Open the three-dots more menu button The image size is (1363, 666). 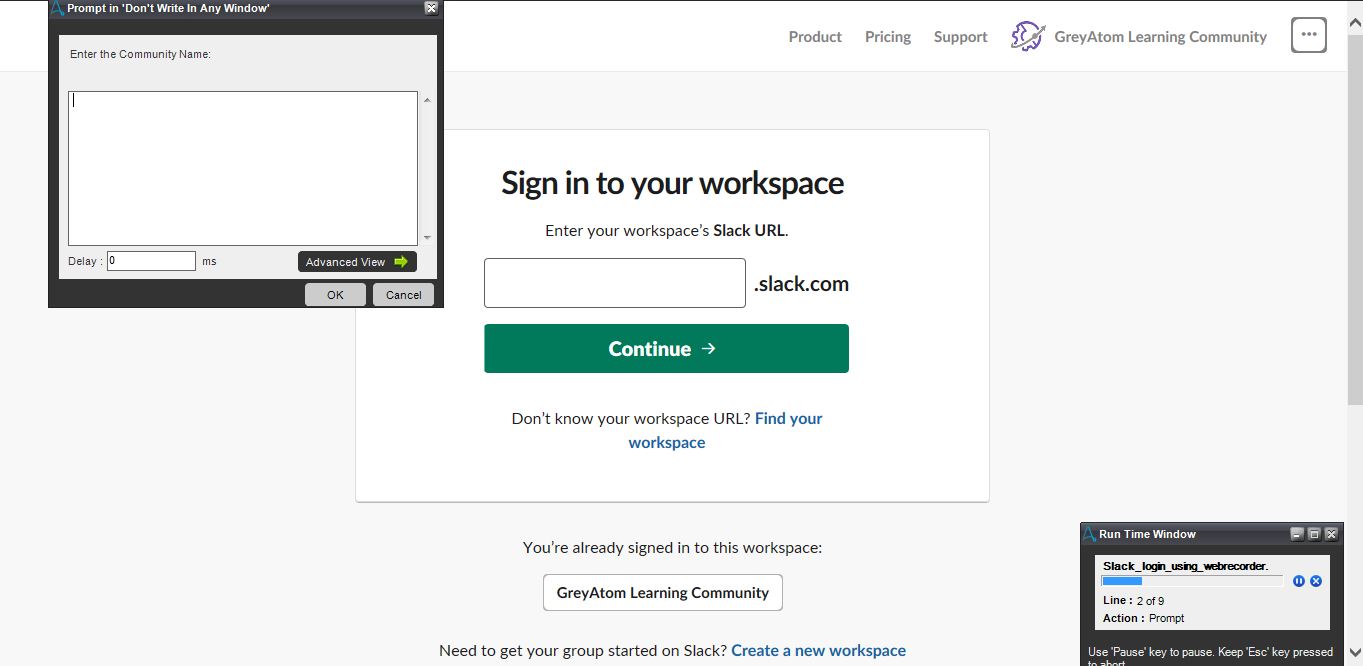tap(1309, 36)
